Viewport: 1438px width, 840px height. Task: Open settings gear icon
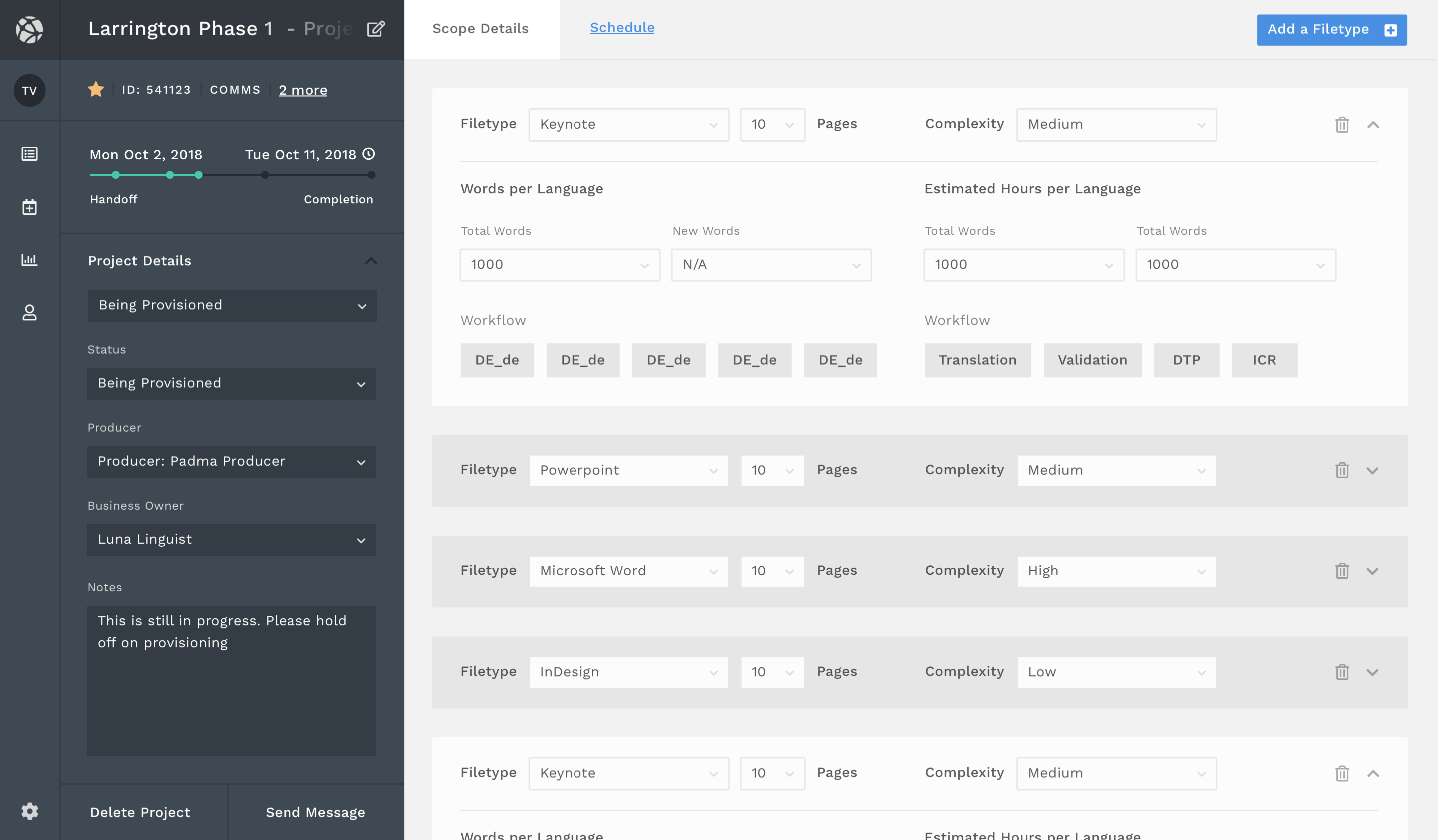(x=29, y=811)
